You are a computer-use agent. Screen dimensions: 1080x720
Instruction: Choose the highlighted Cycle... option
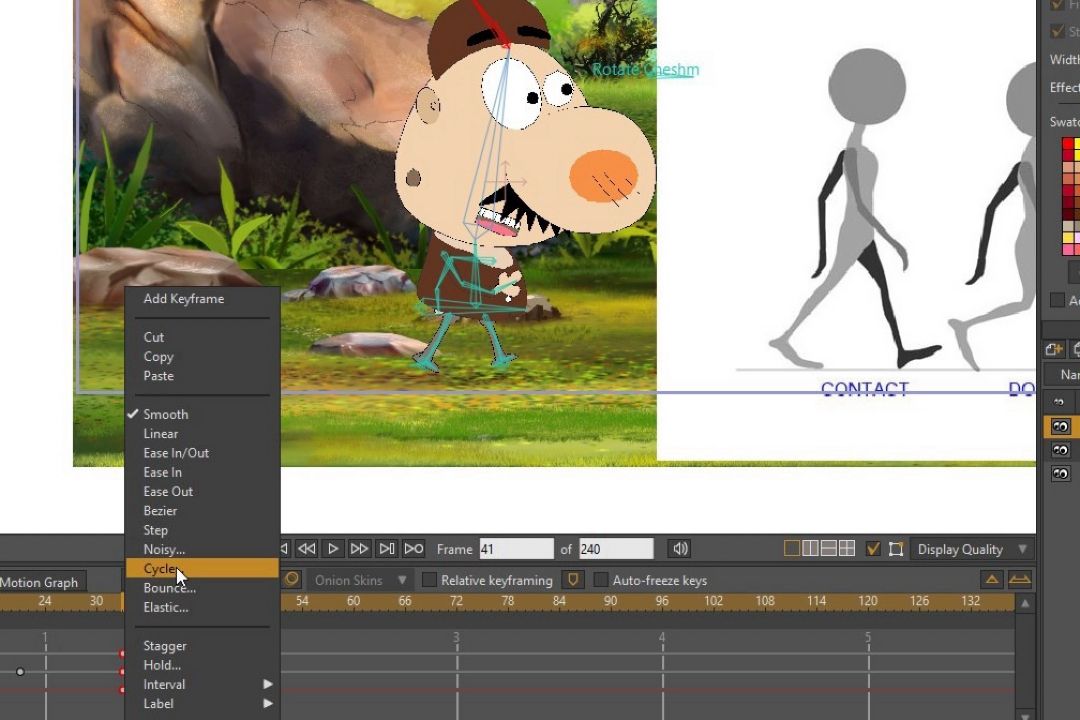[x=202, y=568]
